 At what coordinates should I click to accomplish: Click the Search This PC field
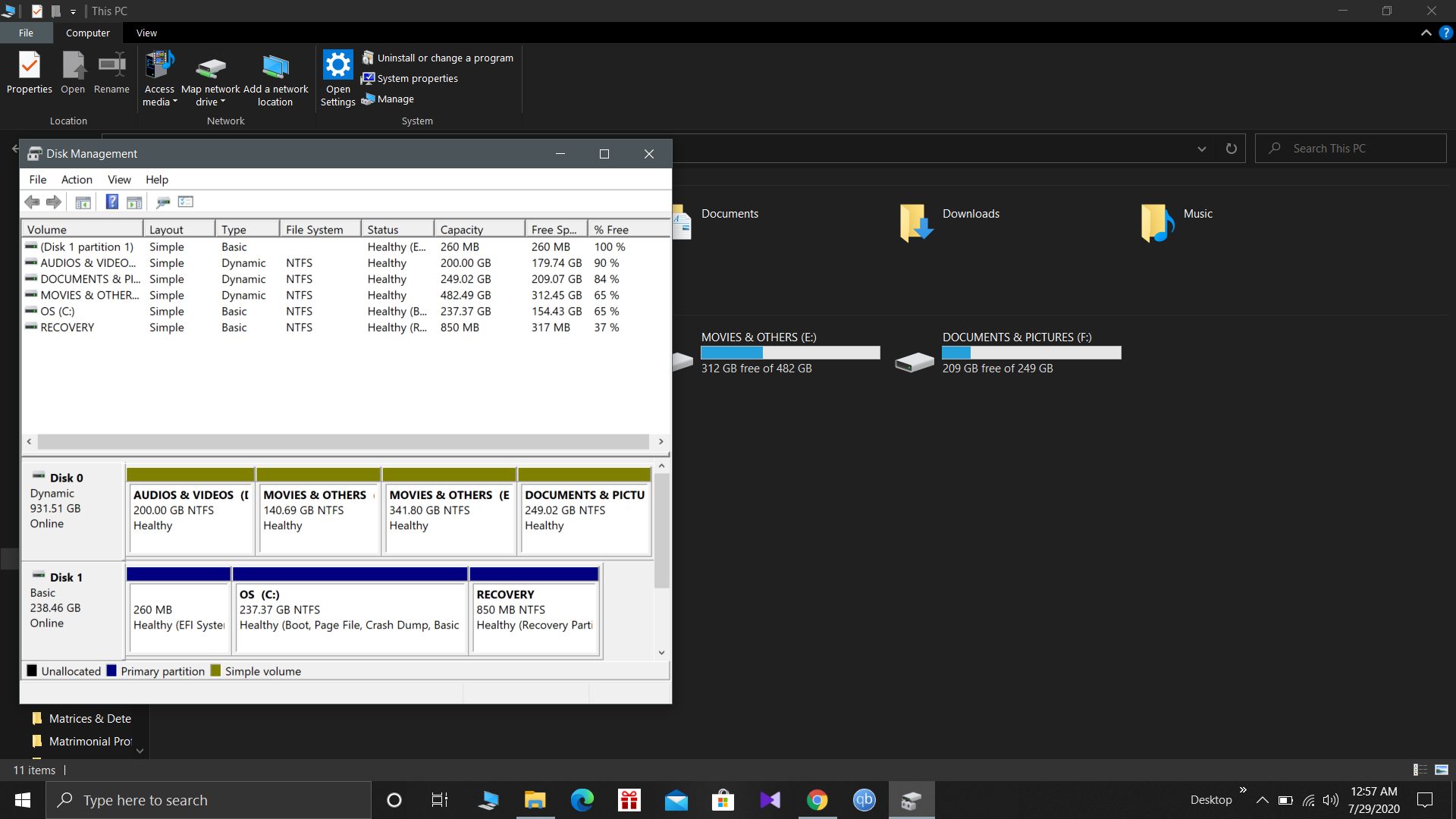[x=1351, y=149]
